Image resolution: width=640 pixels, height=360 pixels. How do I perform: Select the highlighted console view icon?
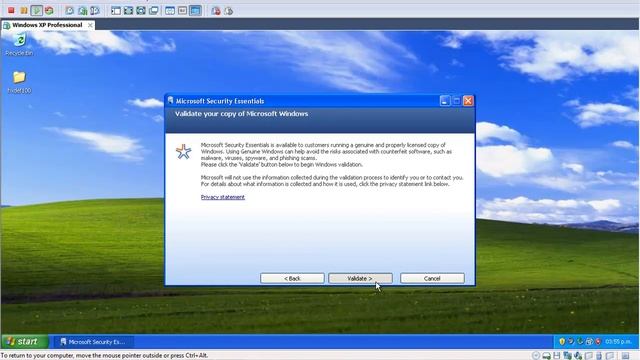pos(196,11)
